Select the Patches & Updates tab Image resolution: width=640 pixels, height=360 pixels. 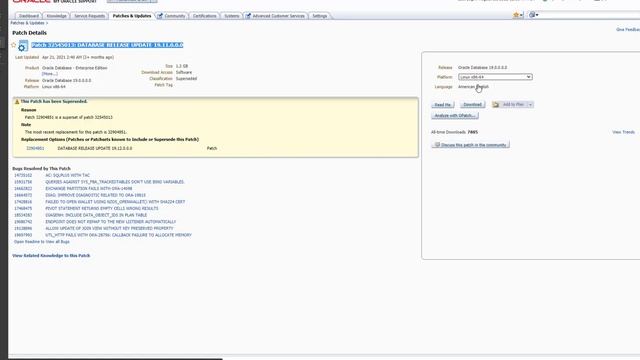131,16
